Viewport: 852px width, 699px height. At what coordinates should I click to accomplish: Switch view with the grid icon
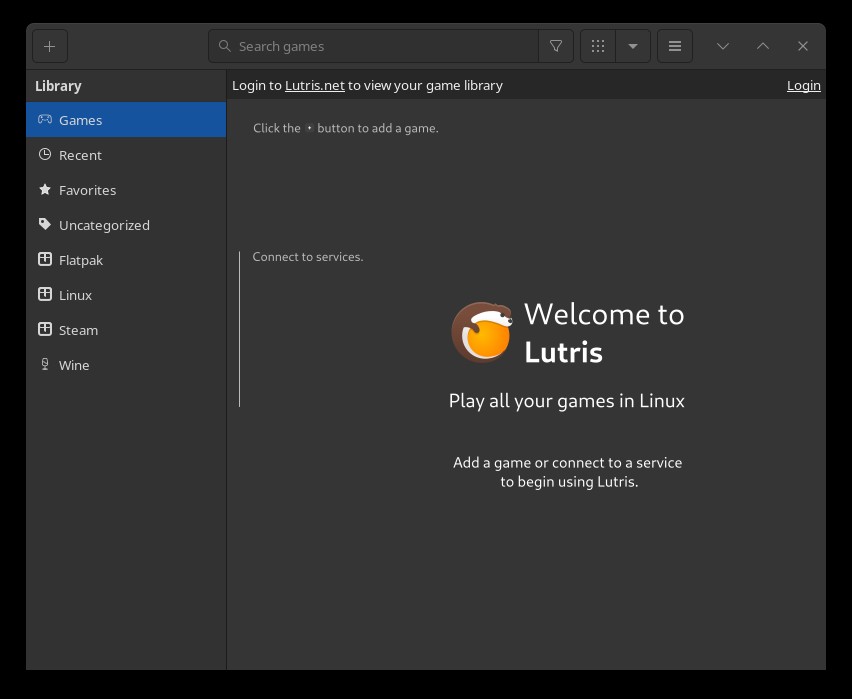598,46
